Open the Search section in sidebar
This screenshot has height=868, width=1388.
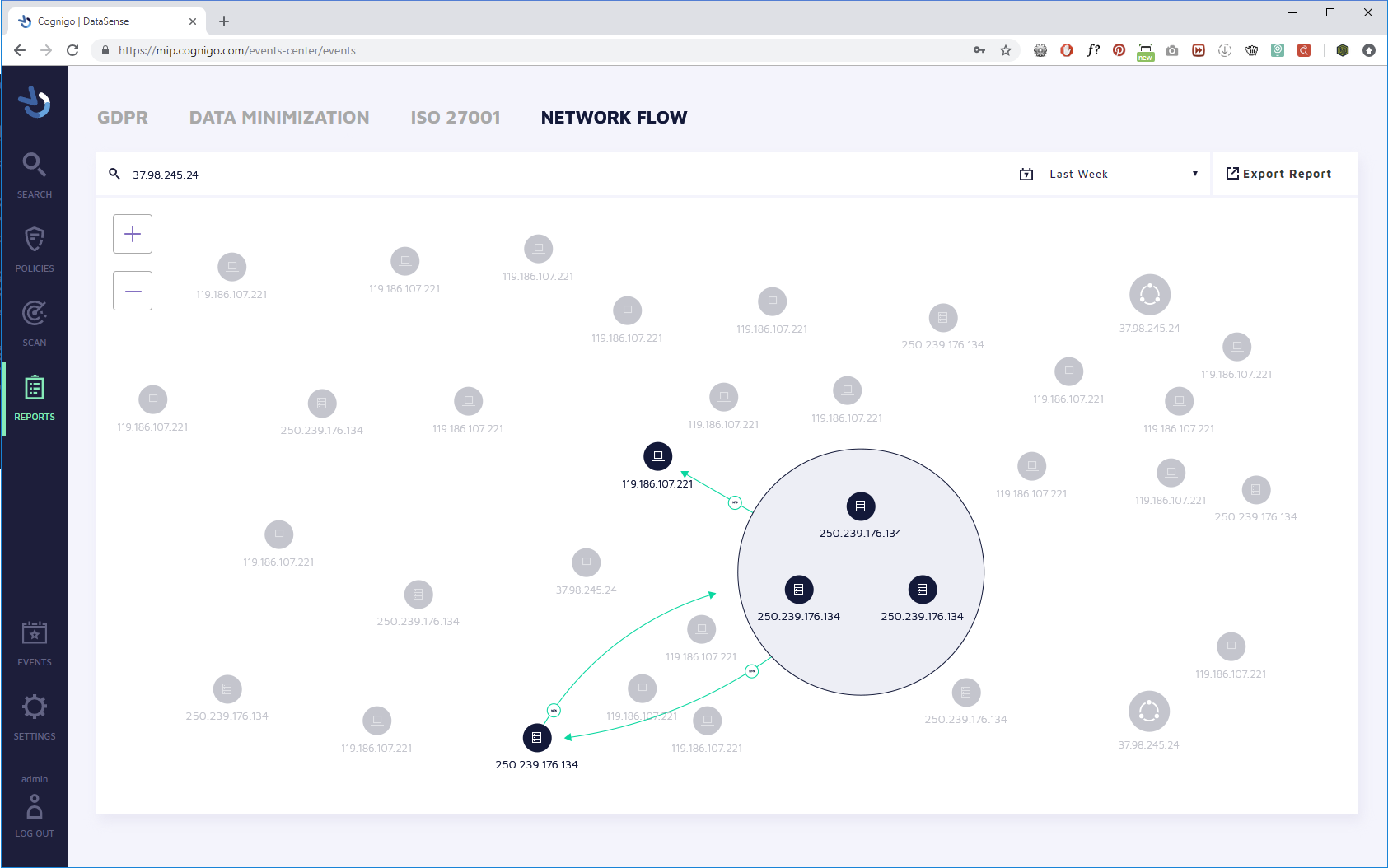click(x=34, y=175)
